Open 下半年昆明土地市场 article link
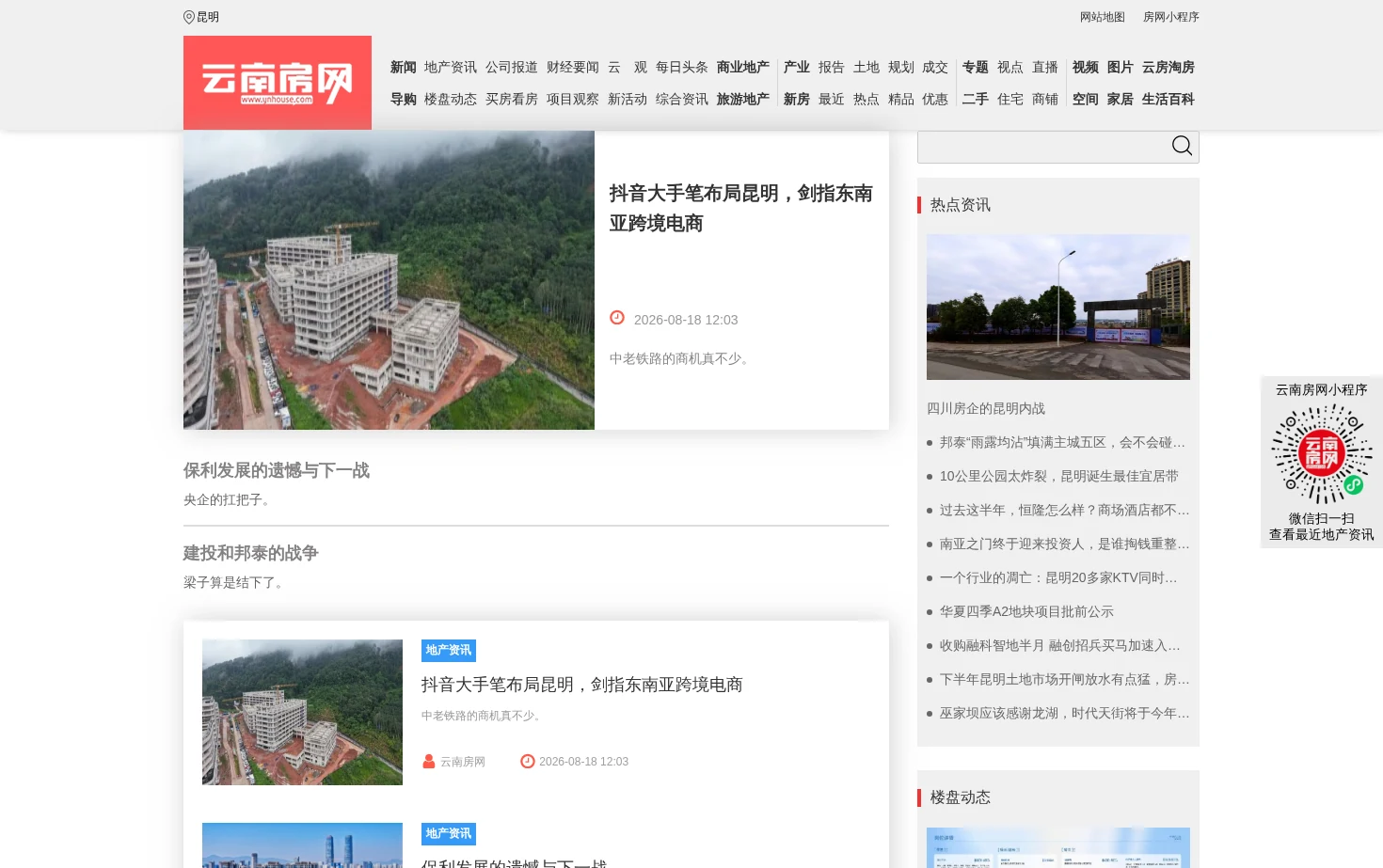1383x868 pixels. 1064,679
